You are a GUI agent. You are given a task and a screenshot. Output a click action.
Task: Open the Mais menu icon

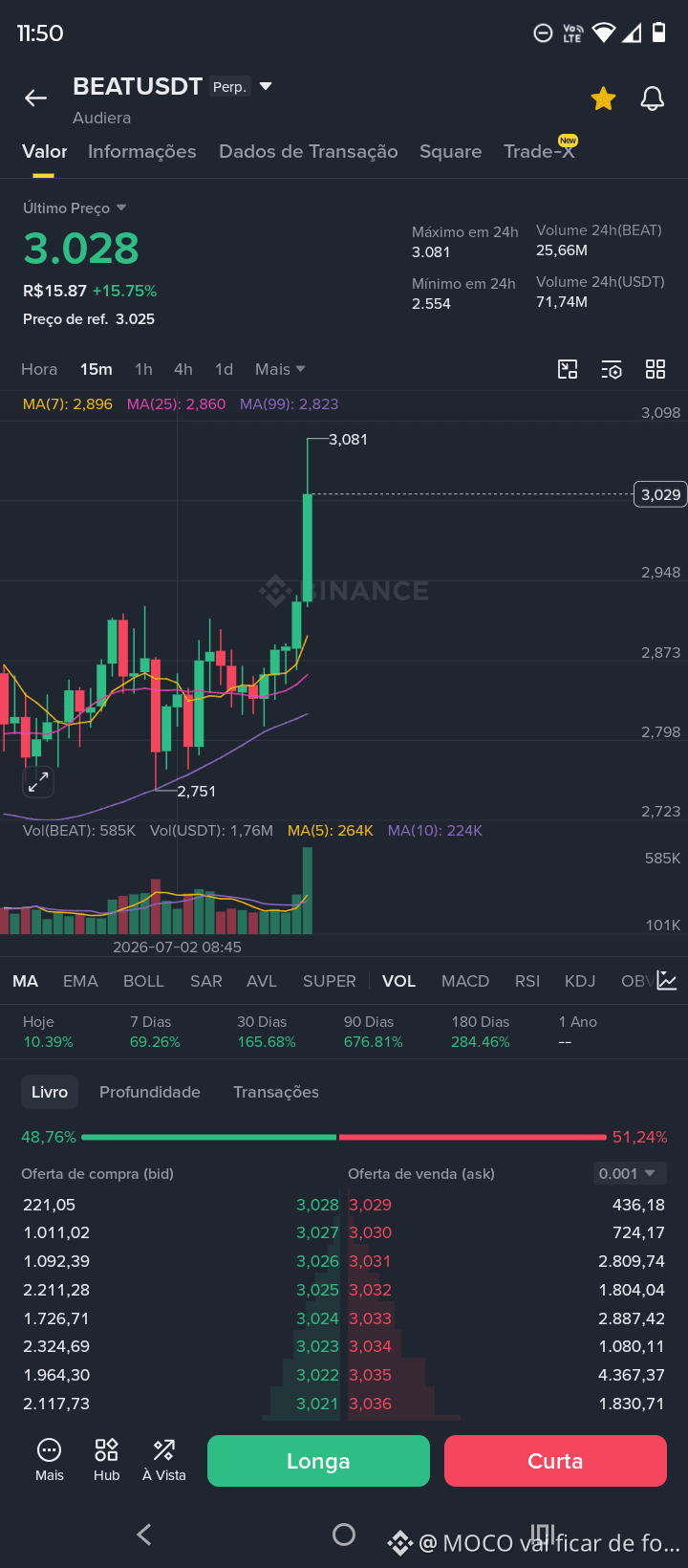49,1460
